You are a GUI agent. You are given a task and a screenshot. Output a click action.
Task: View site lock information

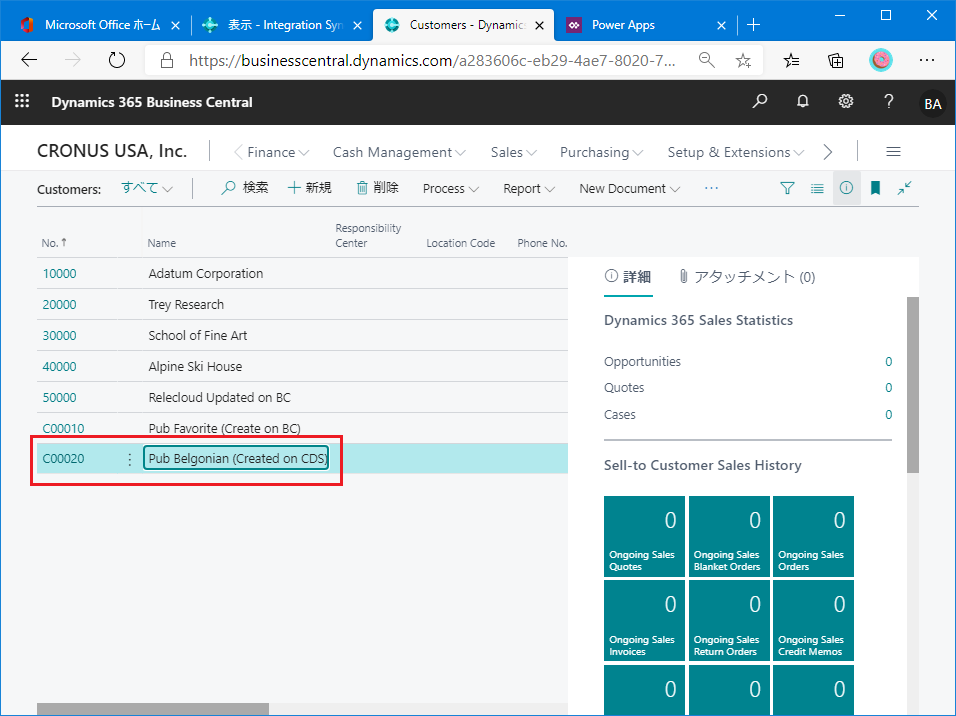(166, 60)
